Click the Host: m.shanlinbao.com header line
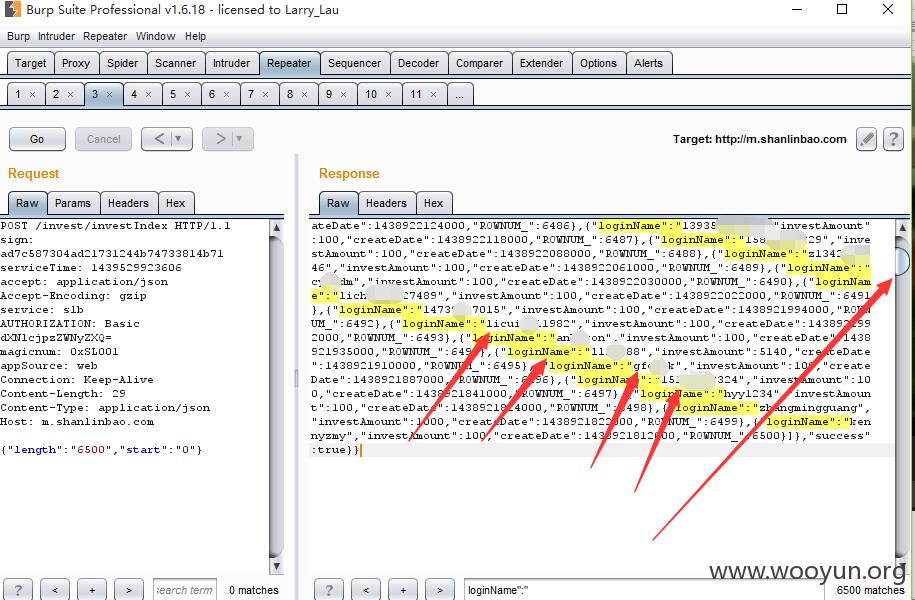The image size is (915, 600). 77,421
